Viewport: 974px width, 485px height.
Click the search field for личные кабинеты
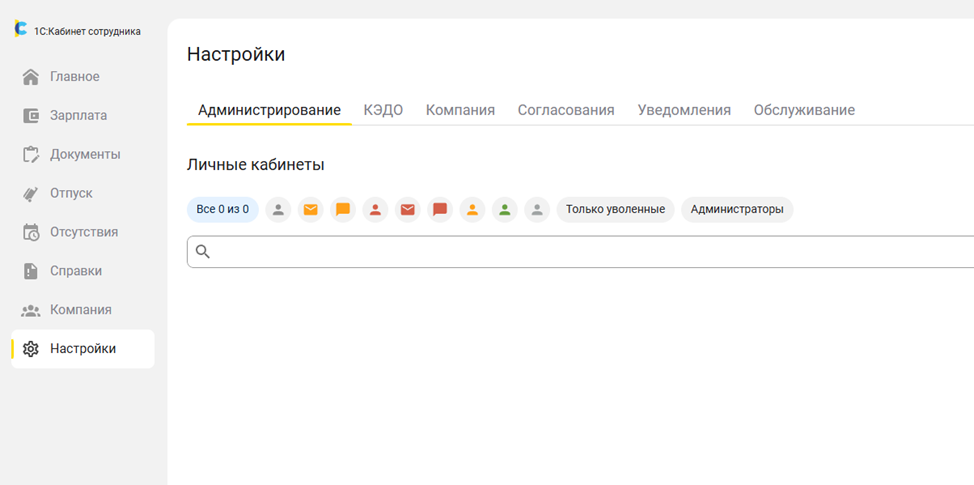pyautogui.click(x=580, y=252)
